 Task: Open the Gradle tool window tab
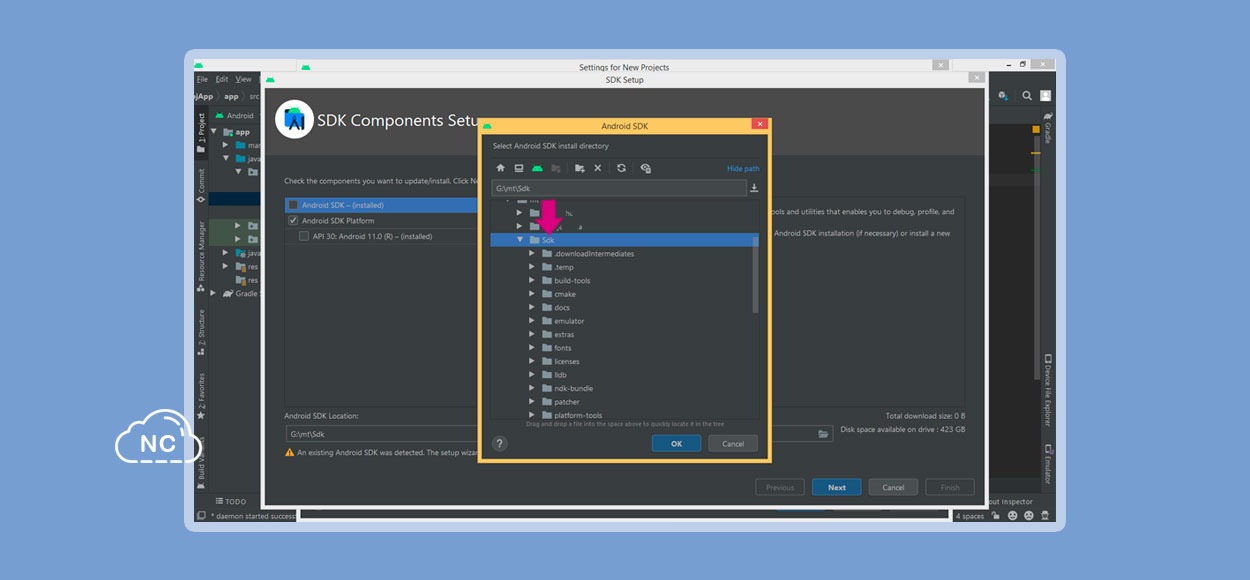1047,128
